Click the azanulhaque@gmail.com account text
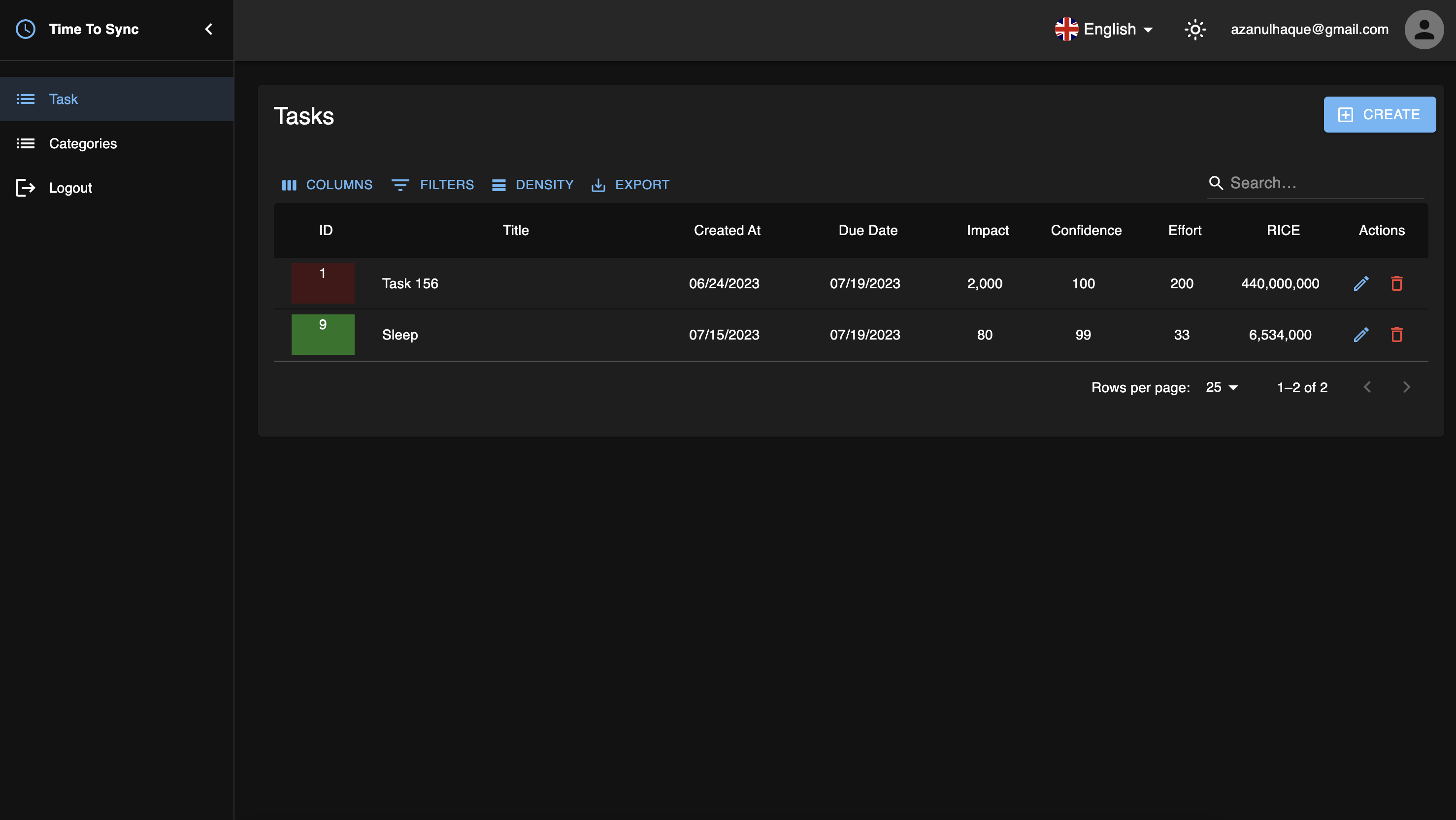Image resolution: width=1456 pixels, height=820 pixels. pyautogui.click(x=1310, y=30)
